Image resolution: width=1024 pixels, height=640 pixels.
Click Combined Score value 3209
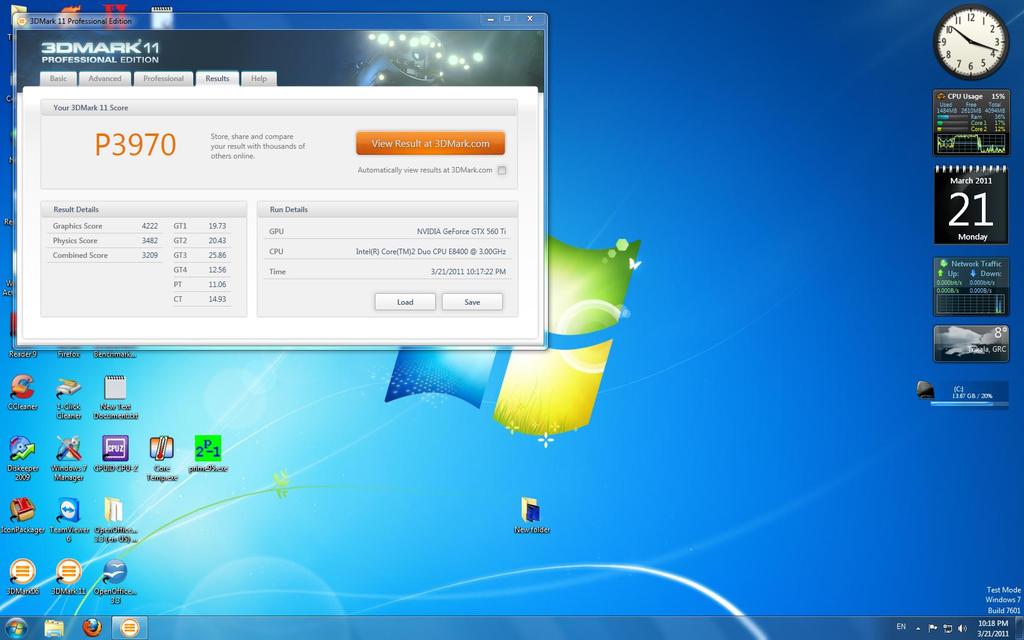[x=150, y=255]
